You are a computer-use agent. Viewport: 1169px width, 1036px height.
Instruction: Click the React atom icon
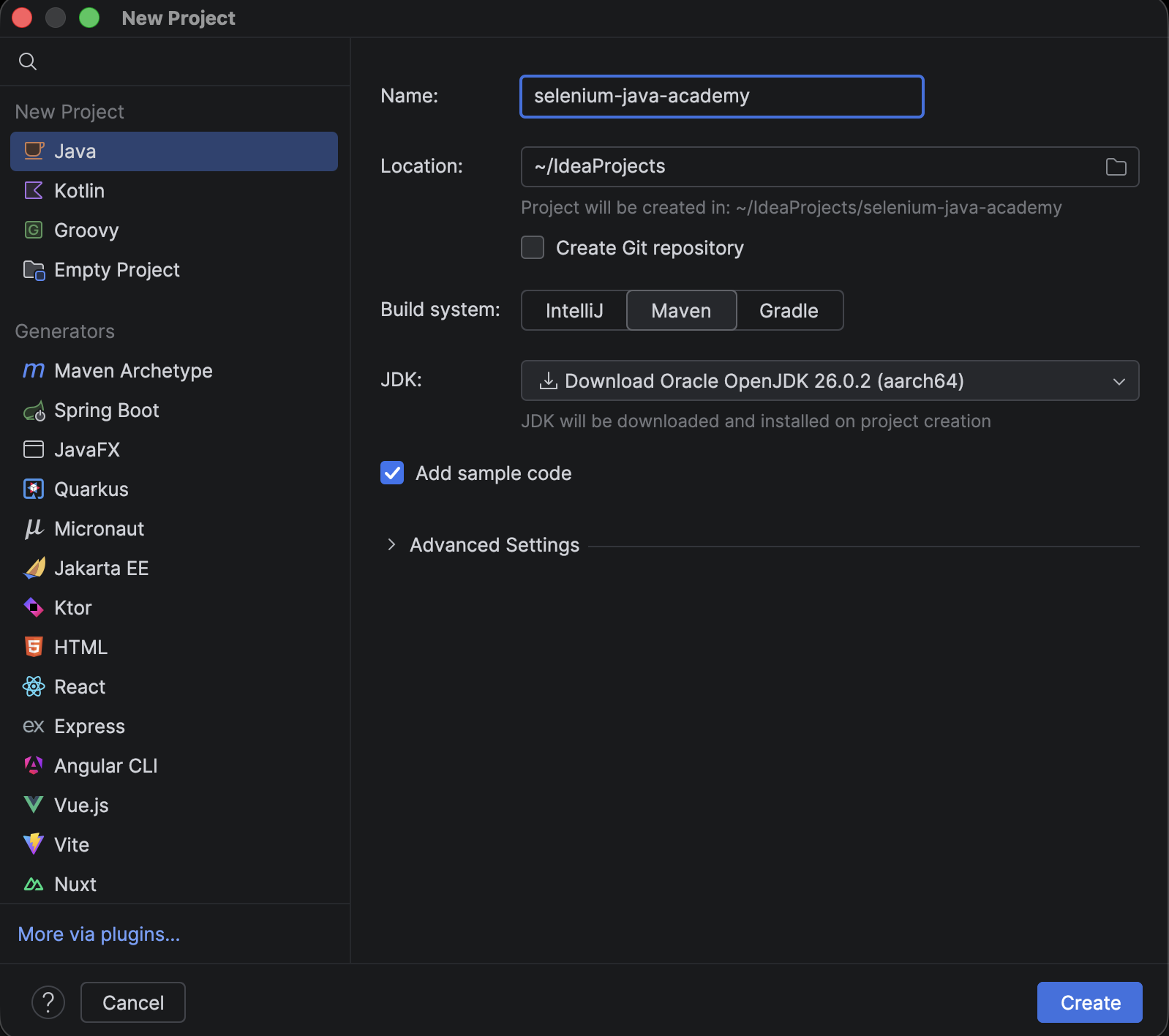(34, 686)
